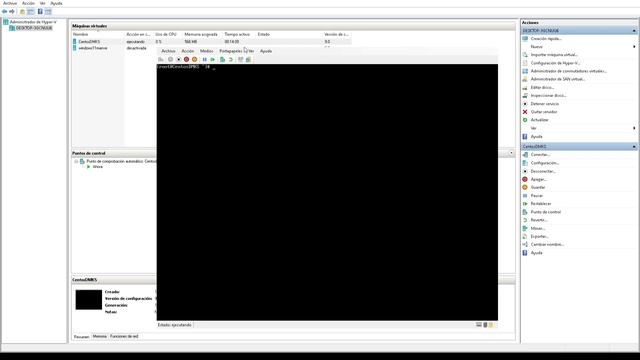The height and width of the screenshot is (360, 640).
Task: Click the orange Guardar icon in Acciones pane
Action: (525, 187)
